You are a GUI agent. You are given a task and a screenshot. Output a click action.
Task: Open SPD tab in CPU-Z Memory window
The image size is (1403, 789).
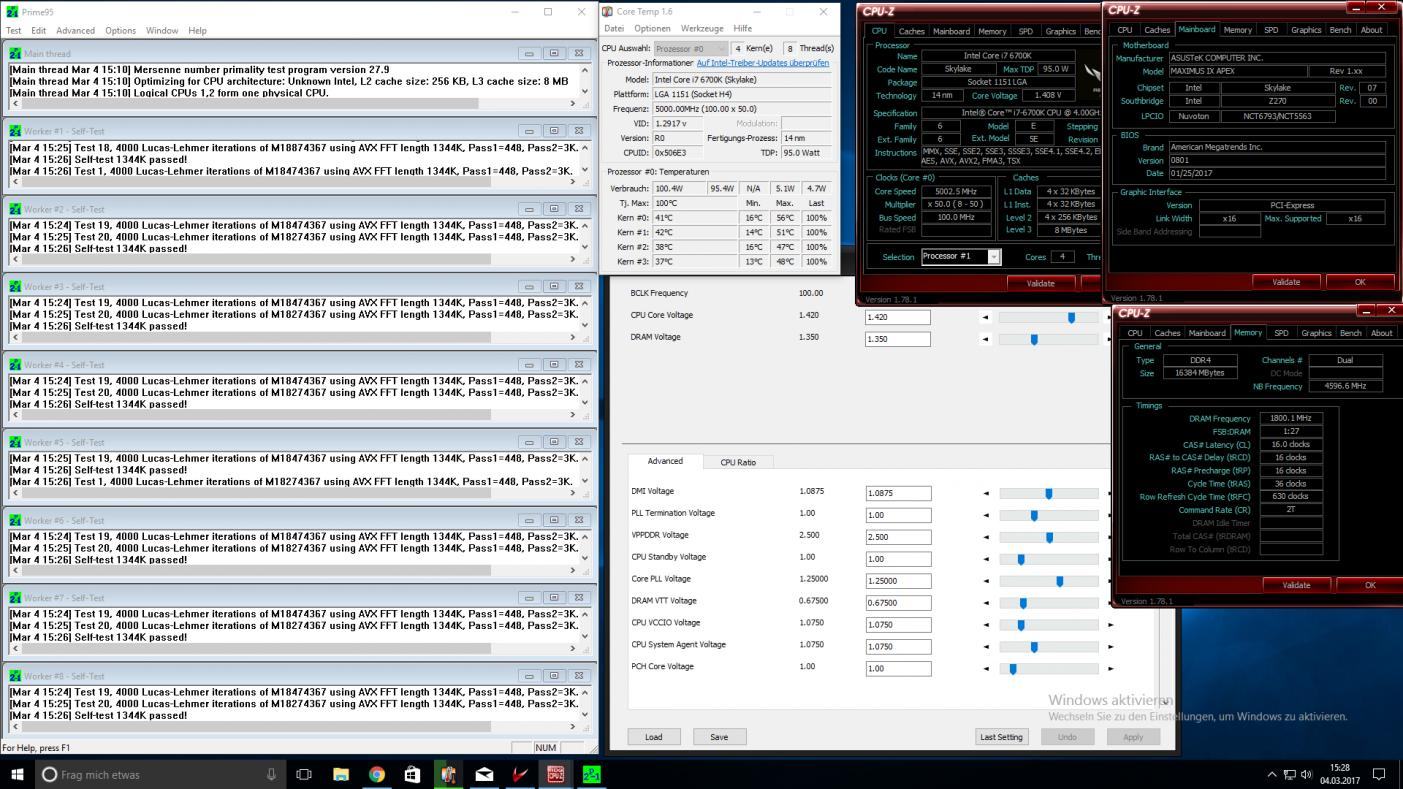(1281, 333)
